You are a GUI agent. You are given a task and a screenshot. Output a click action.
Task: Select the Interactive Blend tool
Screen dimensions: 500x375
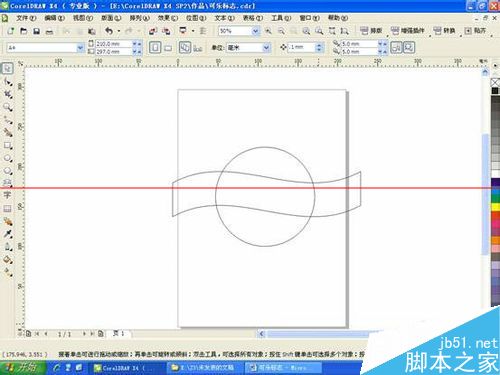pyautogui.click(x=7, y=221)
